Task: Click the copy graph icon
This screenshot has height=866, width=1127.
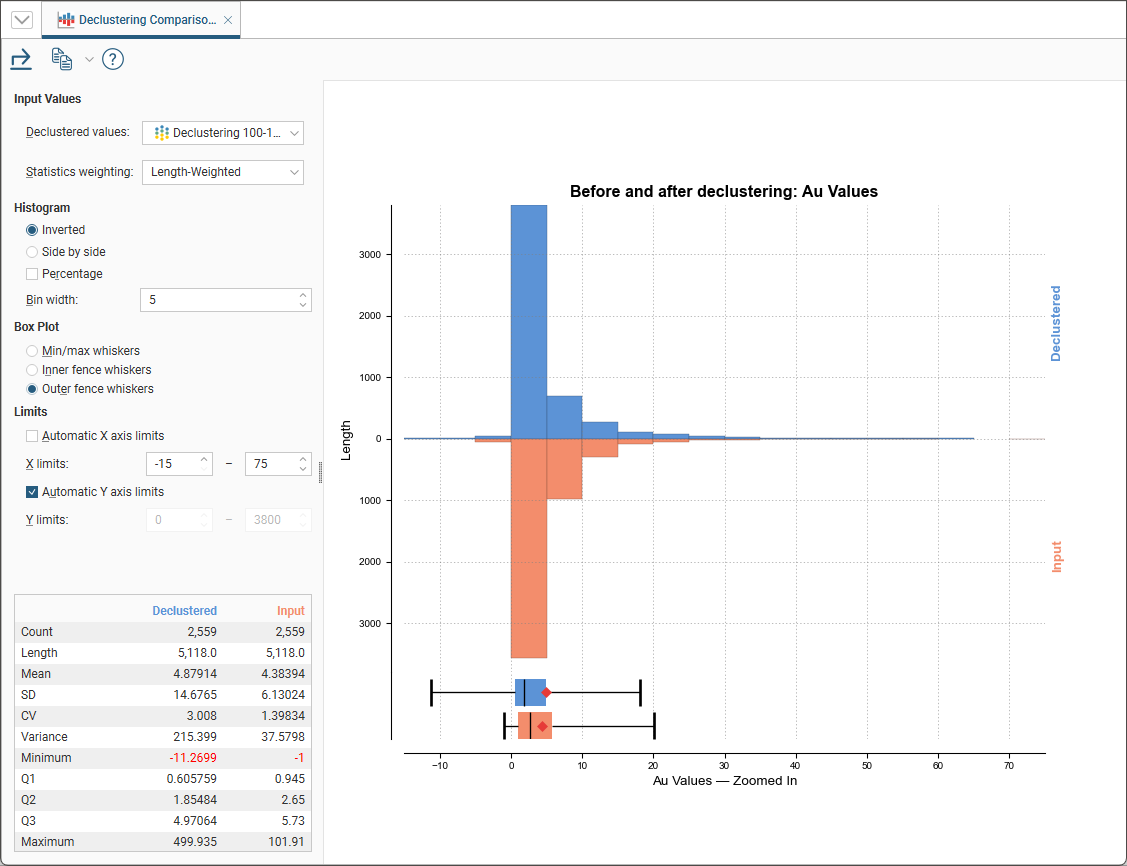Action: [x=62, y=60]
